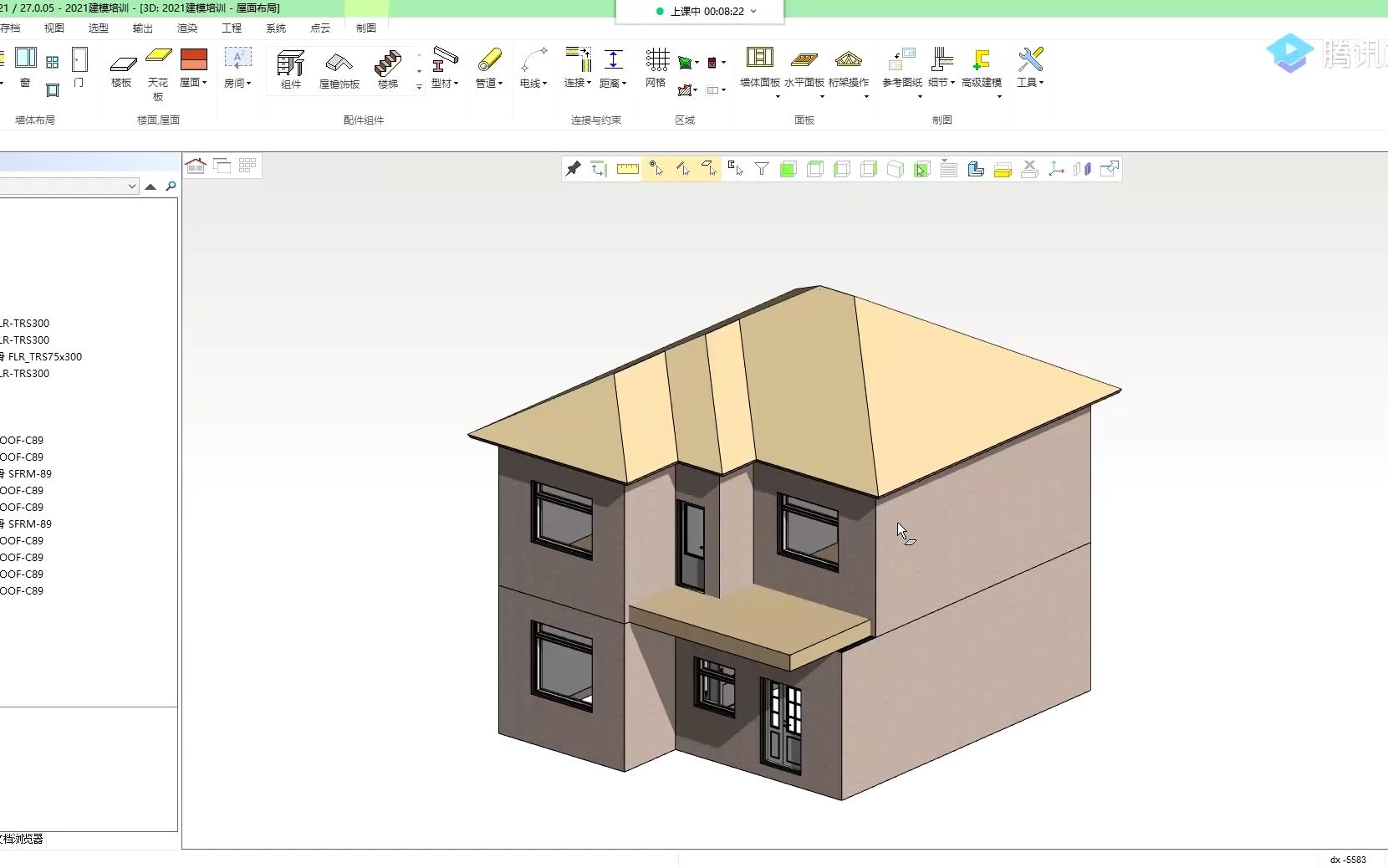The width and height of the screenshot is (1388, 868).
Task: Switch to the 视图 ribbon tab
Action: pos(54,28)
